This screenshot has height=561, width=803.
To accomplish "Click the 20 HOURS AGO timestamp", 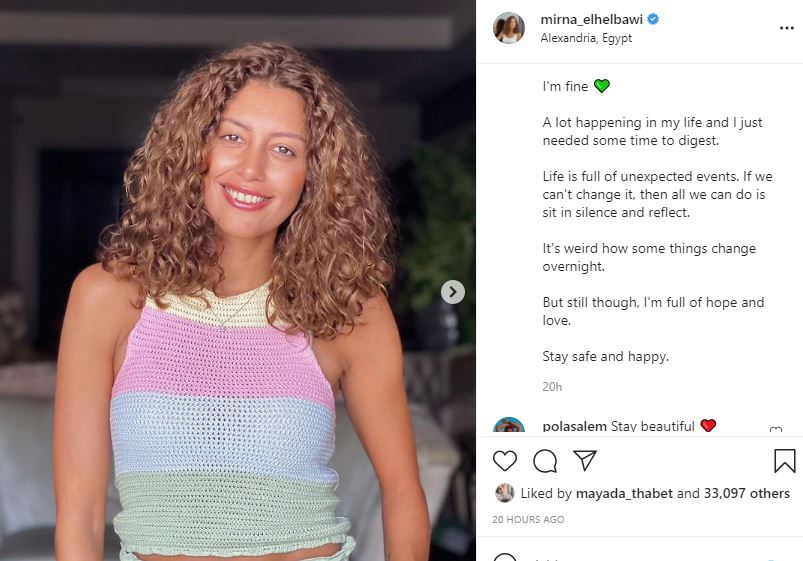I will pyautogui.click(x=528, y=520).
